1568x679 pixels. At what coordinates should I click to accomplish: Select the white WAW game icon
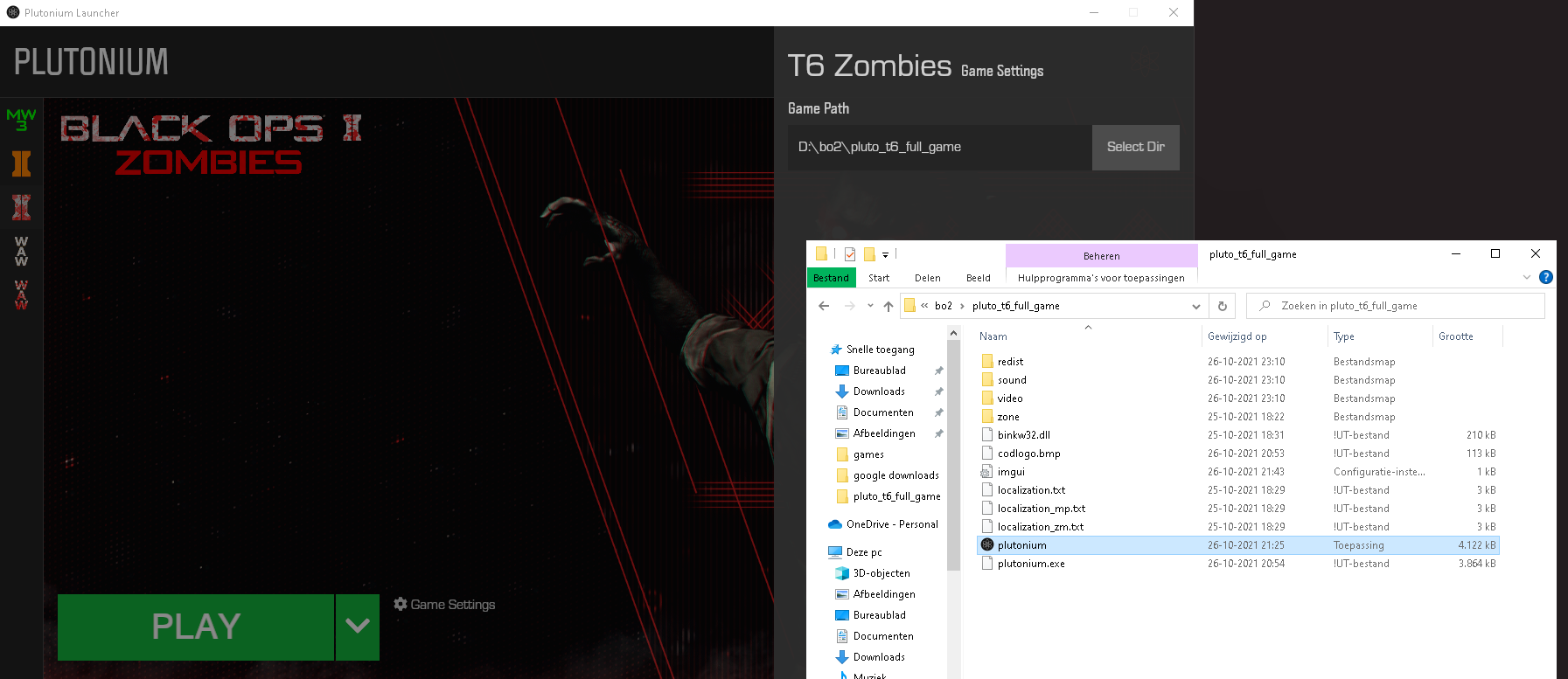[21, 251]
